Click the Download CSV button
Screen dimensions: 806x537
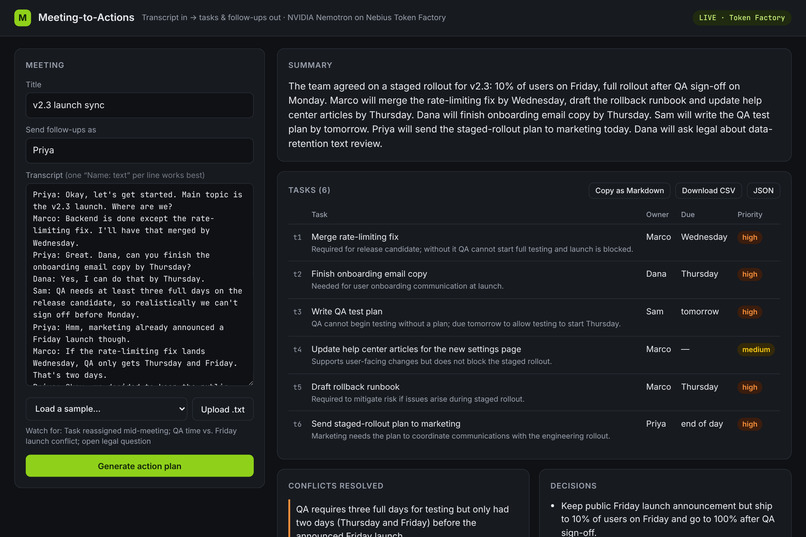pos(708,191)
